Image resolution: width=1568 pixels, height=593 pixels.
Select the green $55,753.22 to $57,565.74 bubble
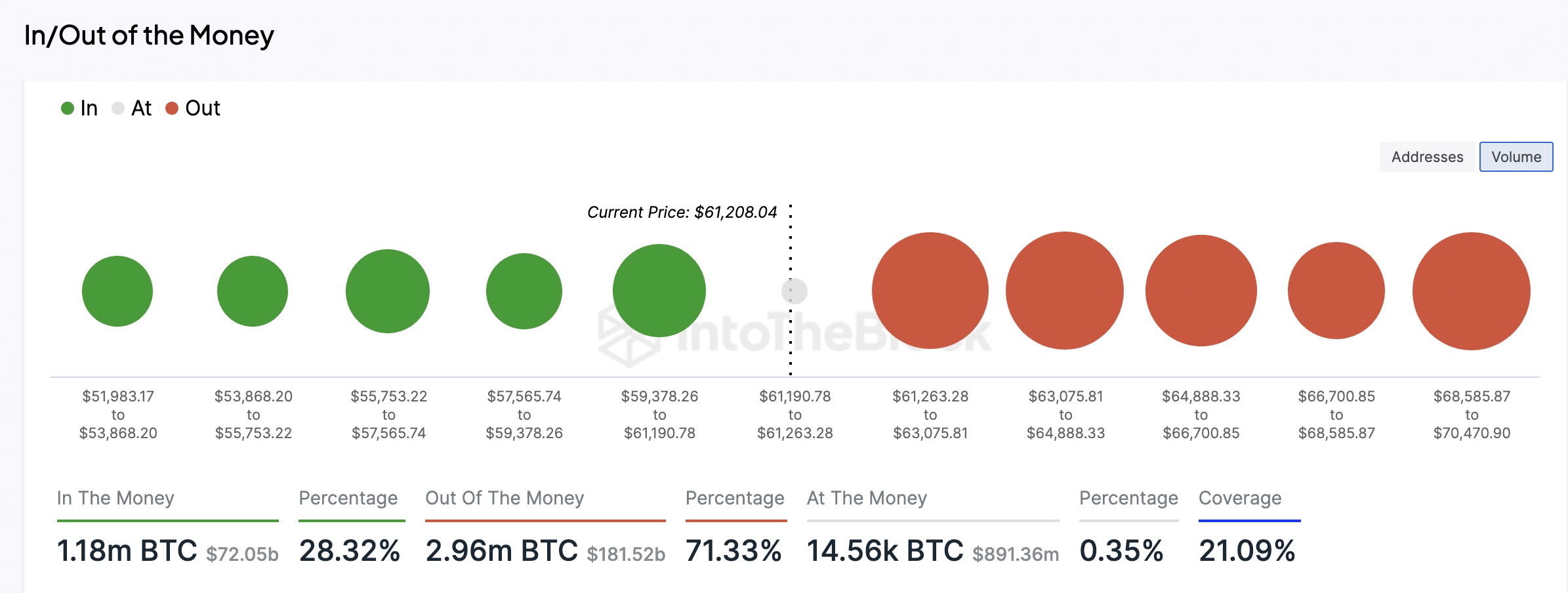click(388, 291)
